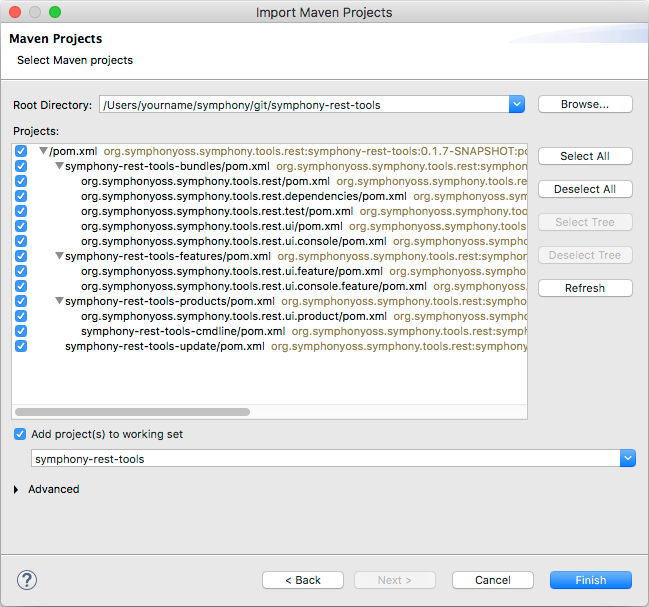This screenshot has height=607, width=649.
Task: Toggle checkbox for symphony-rest-tools-cmdline/pom.xml
Action: [21, 331]
